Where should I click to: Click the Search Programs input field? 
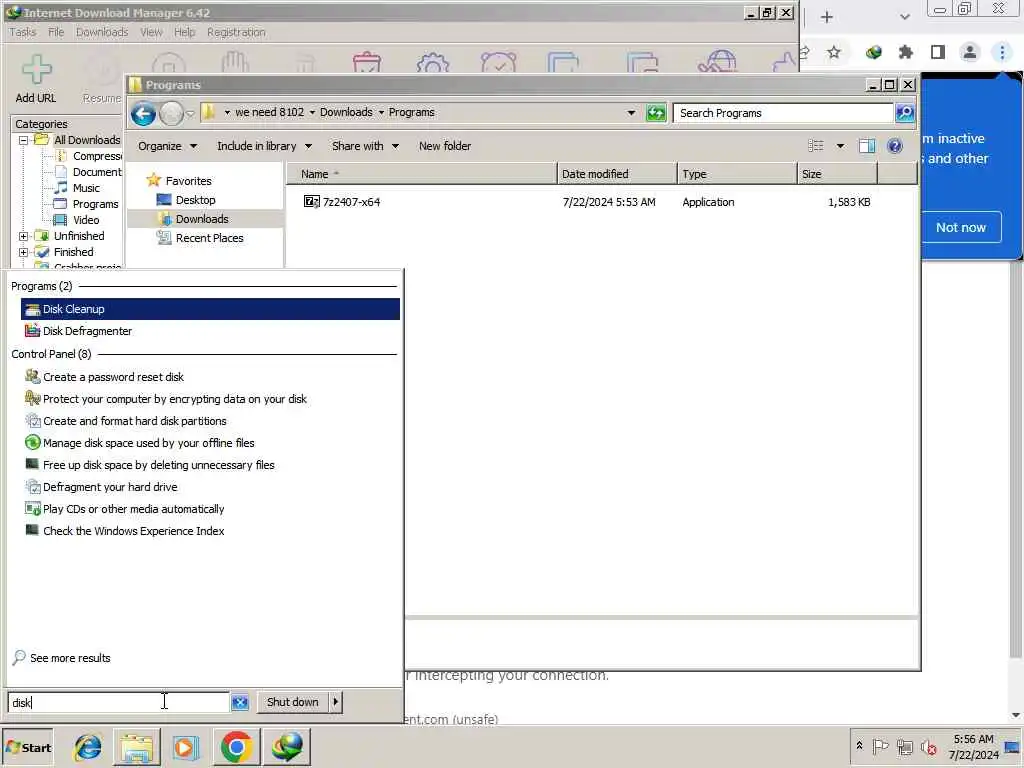pyautogui.click(x=783, y=113)
